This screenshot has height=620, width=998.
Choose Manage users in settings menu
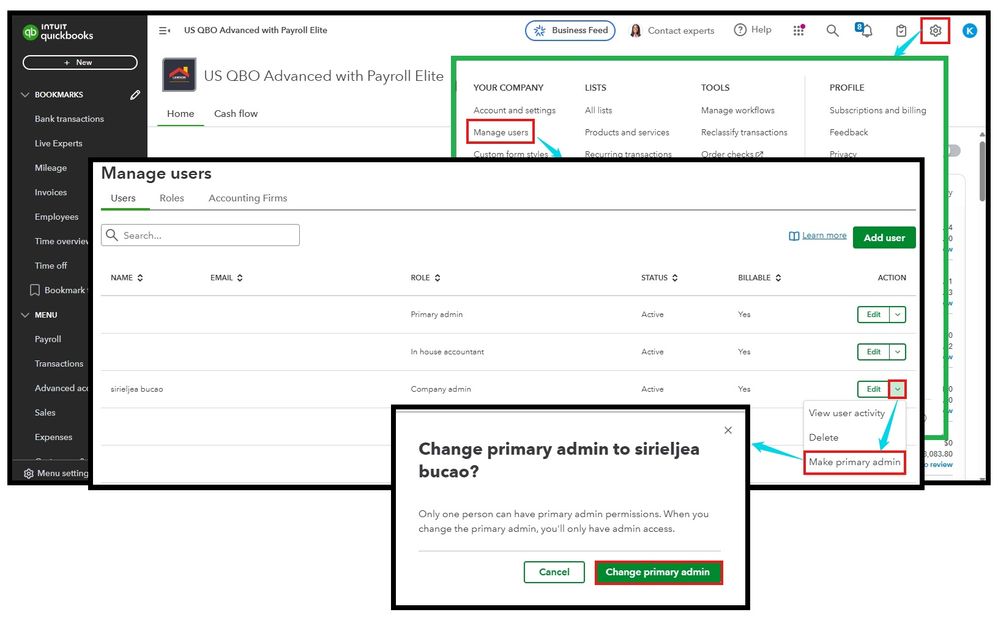click(500, 132)
